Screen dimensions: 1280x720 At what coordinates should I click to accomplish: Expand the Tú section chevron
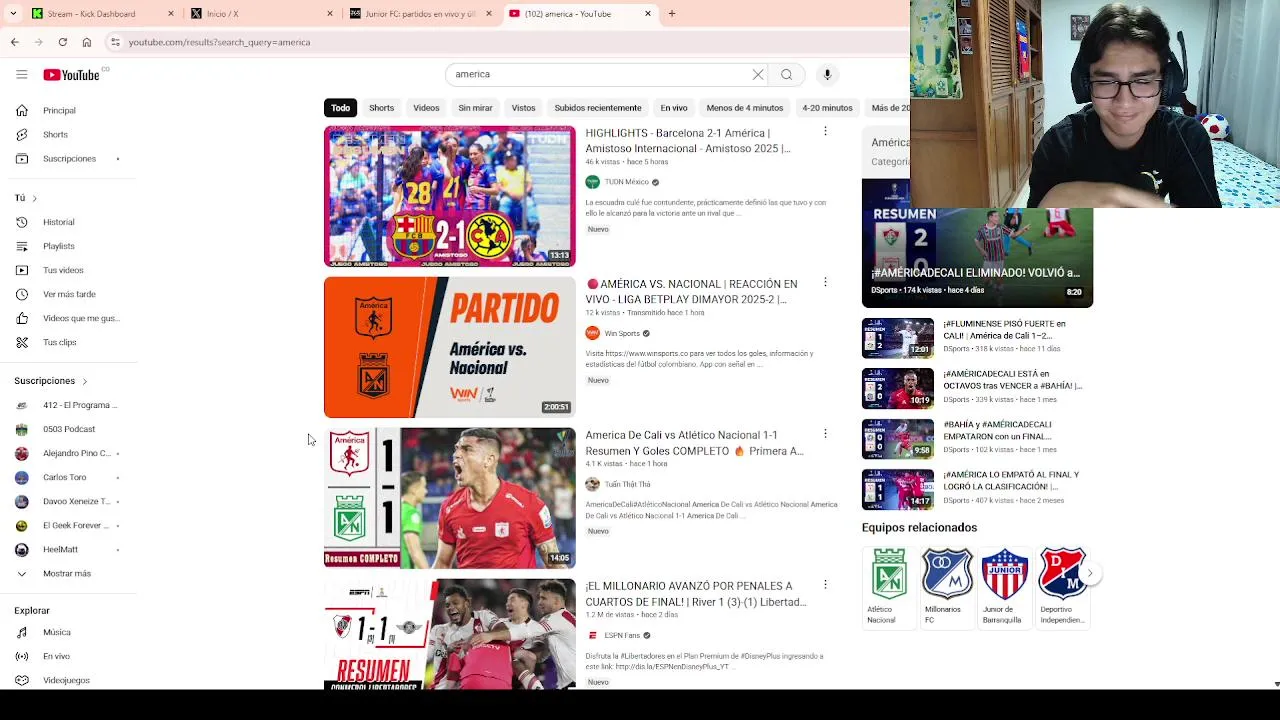(x=34, y=198)
